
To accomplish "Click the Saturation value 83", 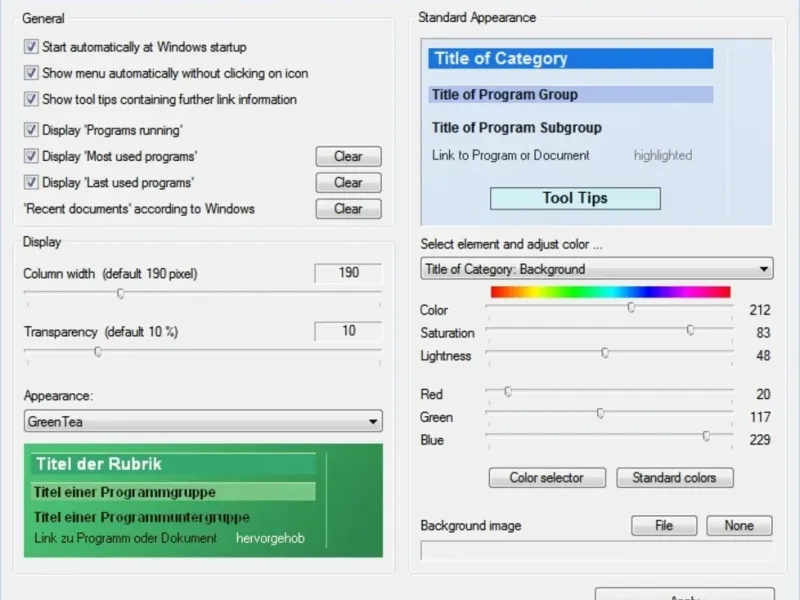I will click(763, 333).
